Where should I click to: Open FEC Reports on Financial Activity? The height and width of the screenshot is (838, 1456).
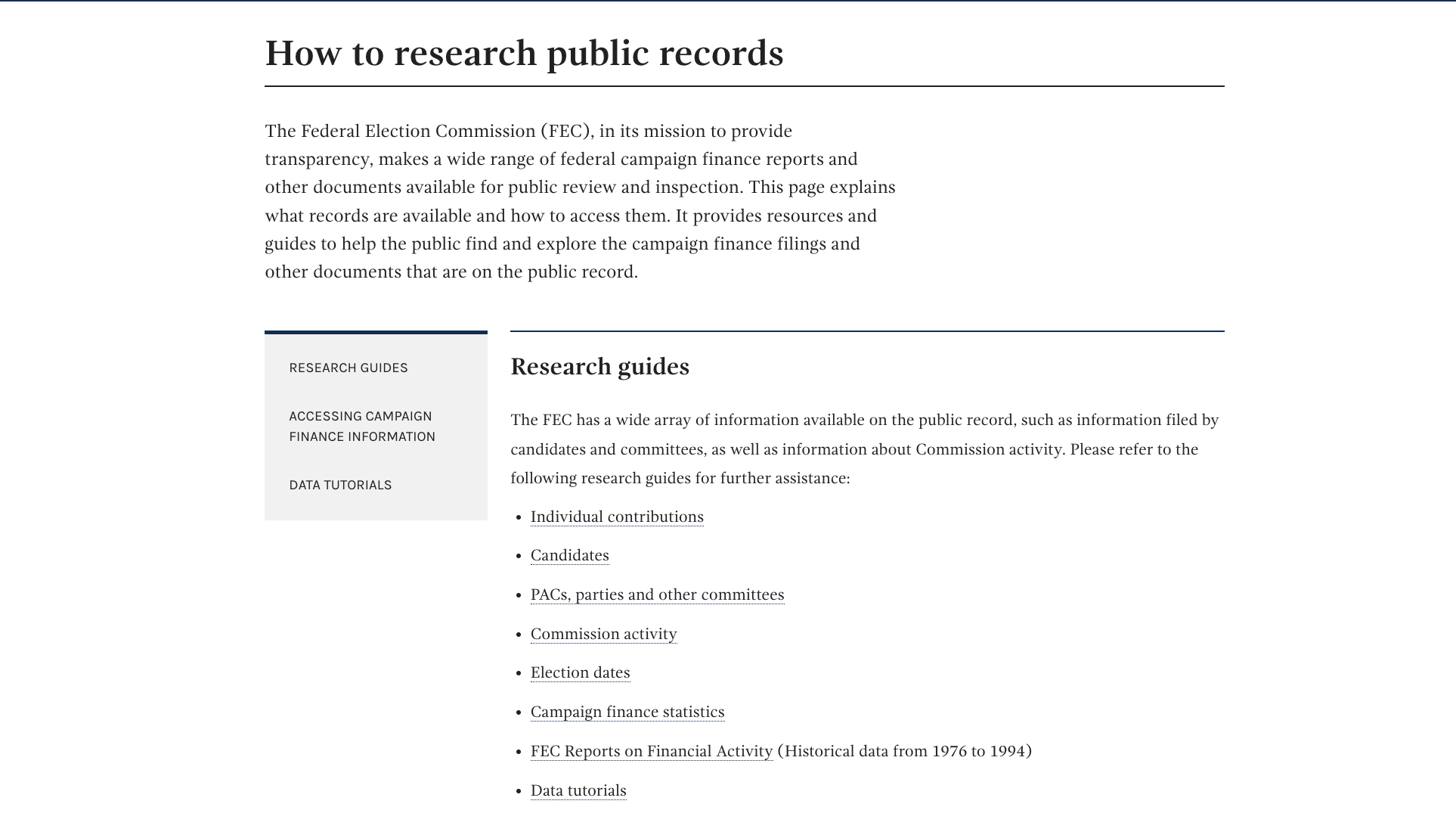(652, 751)
